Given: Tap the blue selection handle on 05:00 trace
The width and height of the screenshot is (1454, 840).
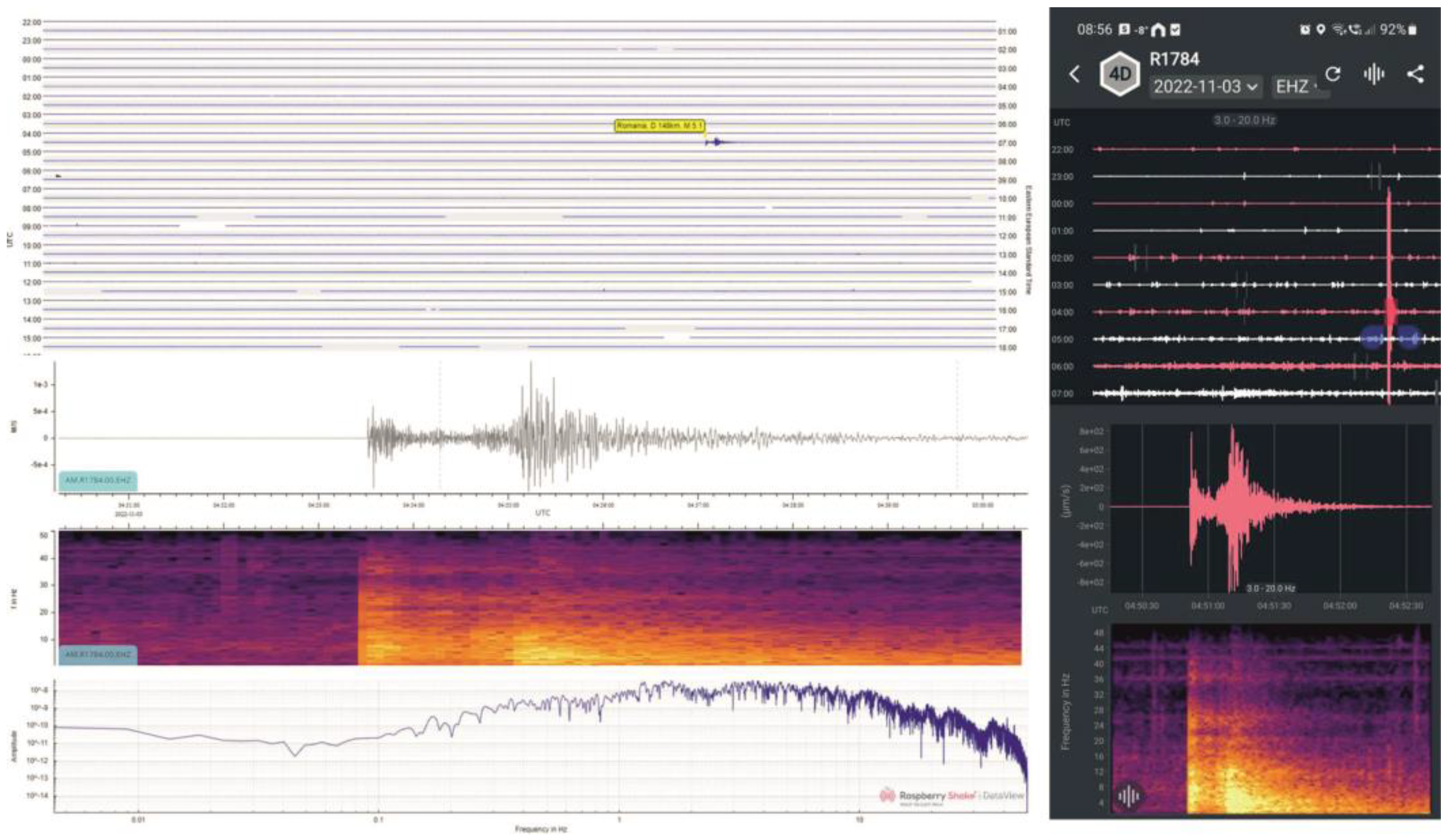Looking at the screenshot, I should click(1372, 338).
